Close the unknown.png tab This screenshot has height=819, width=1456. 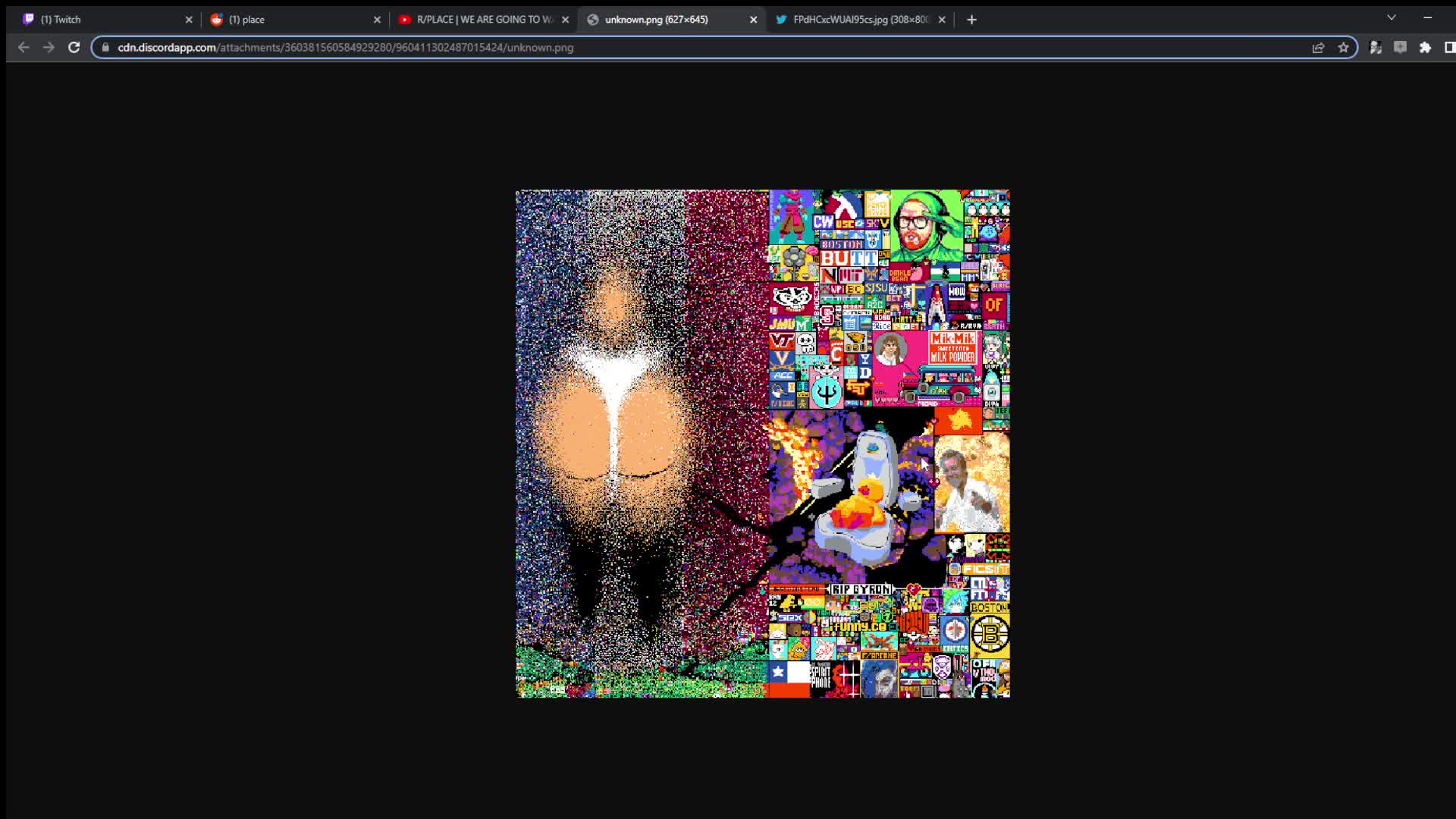coord(753,20)
